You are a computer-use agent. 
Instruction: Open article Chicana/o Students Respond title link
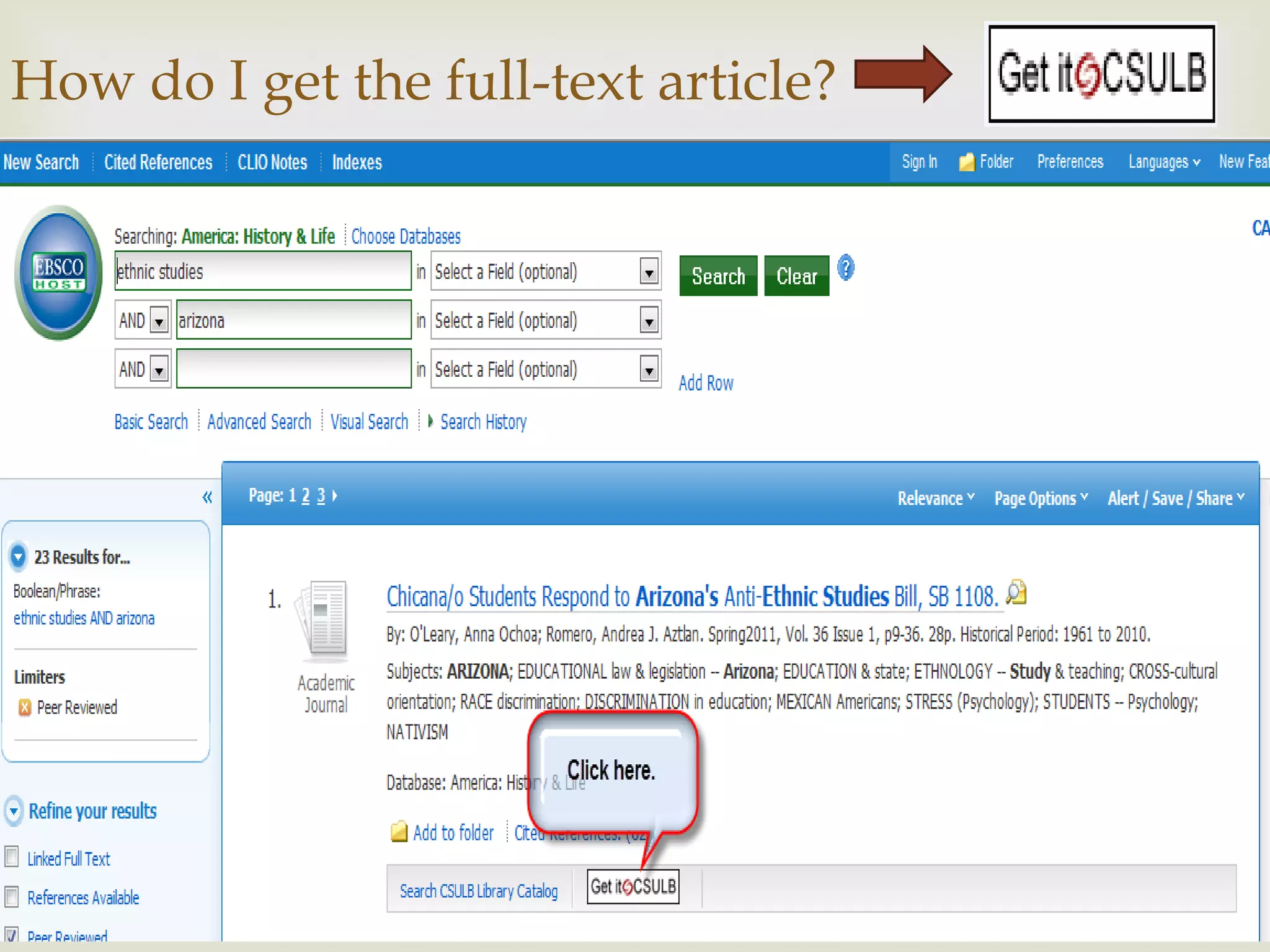692,596
